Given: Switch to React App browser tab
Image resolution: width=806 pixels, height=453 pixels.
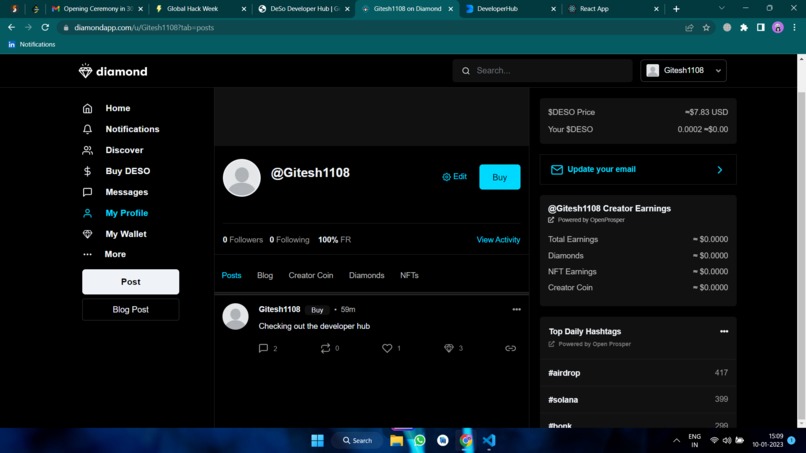Looking at the screenshot, I should pos(612,9).
